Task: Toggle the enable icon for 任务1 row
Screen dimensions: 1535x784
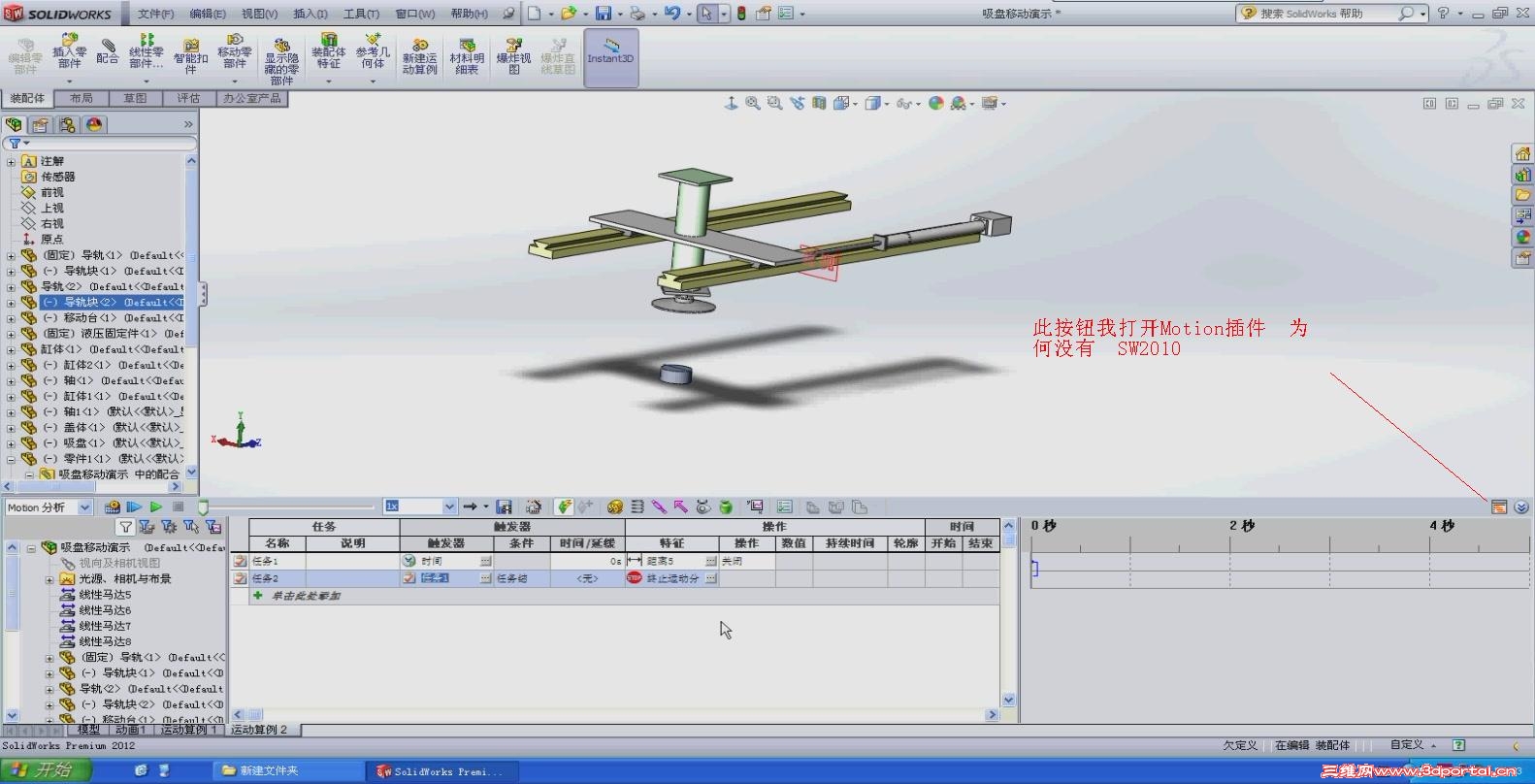Action: (240, 561)
